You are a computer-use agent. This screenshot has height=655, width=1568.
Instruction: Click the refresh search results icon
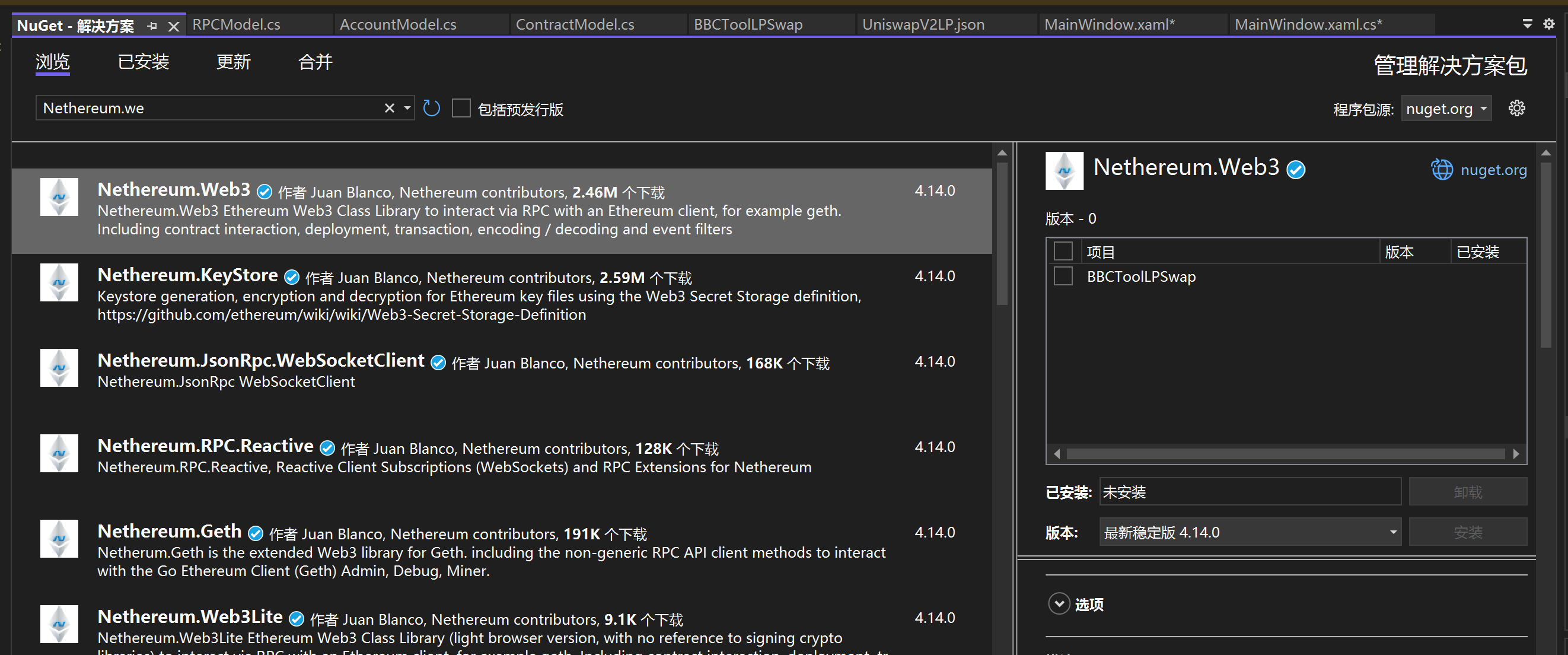coord(432,109)
